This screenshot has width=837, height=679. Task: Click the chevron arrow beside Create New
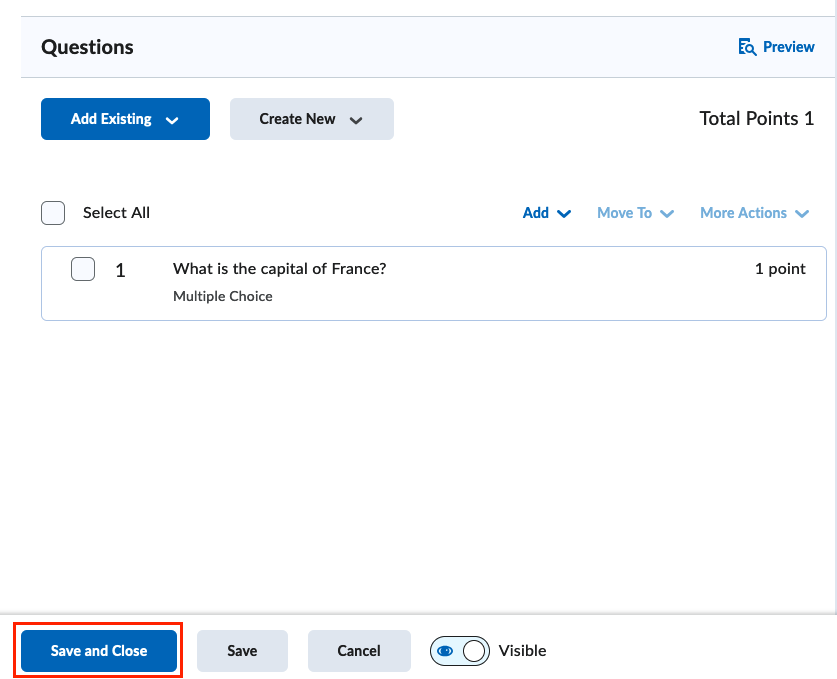click(x=356, y=120)
